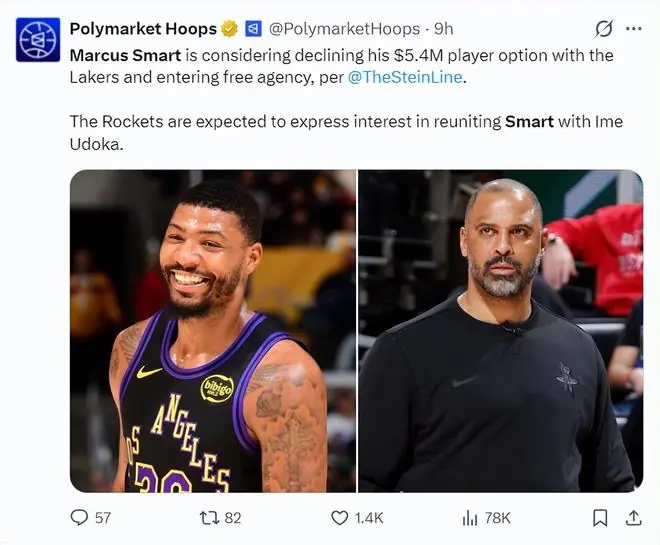
Task: Like the post with the heart icon
Action: [x=340, y=518]
